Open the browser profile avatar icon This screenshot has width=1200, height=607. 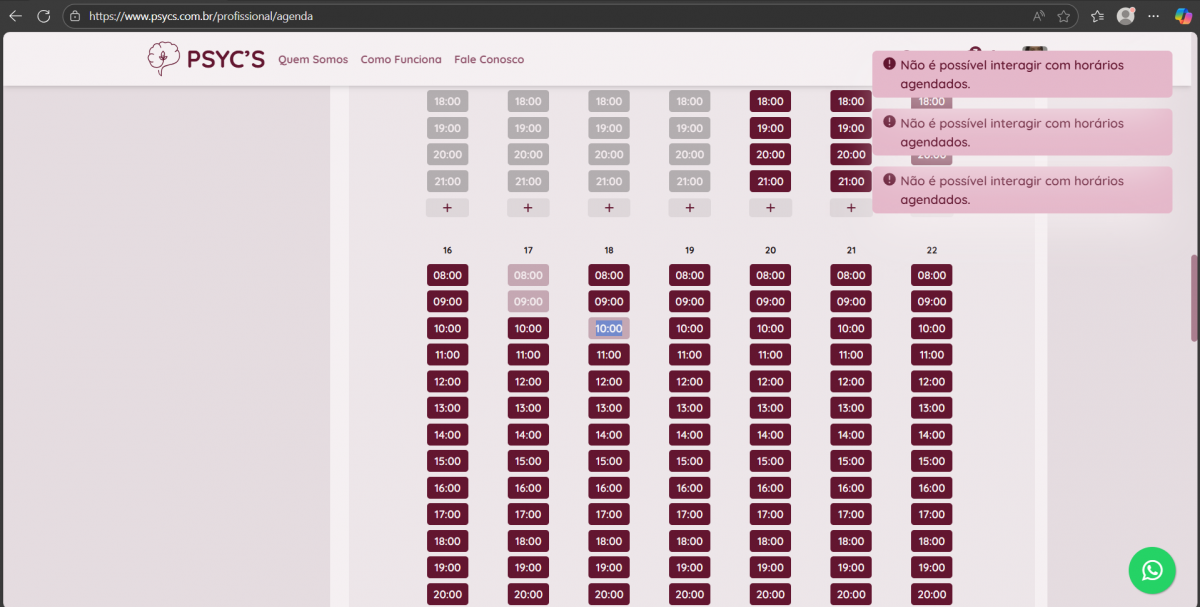click(1126, 16)
